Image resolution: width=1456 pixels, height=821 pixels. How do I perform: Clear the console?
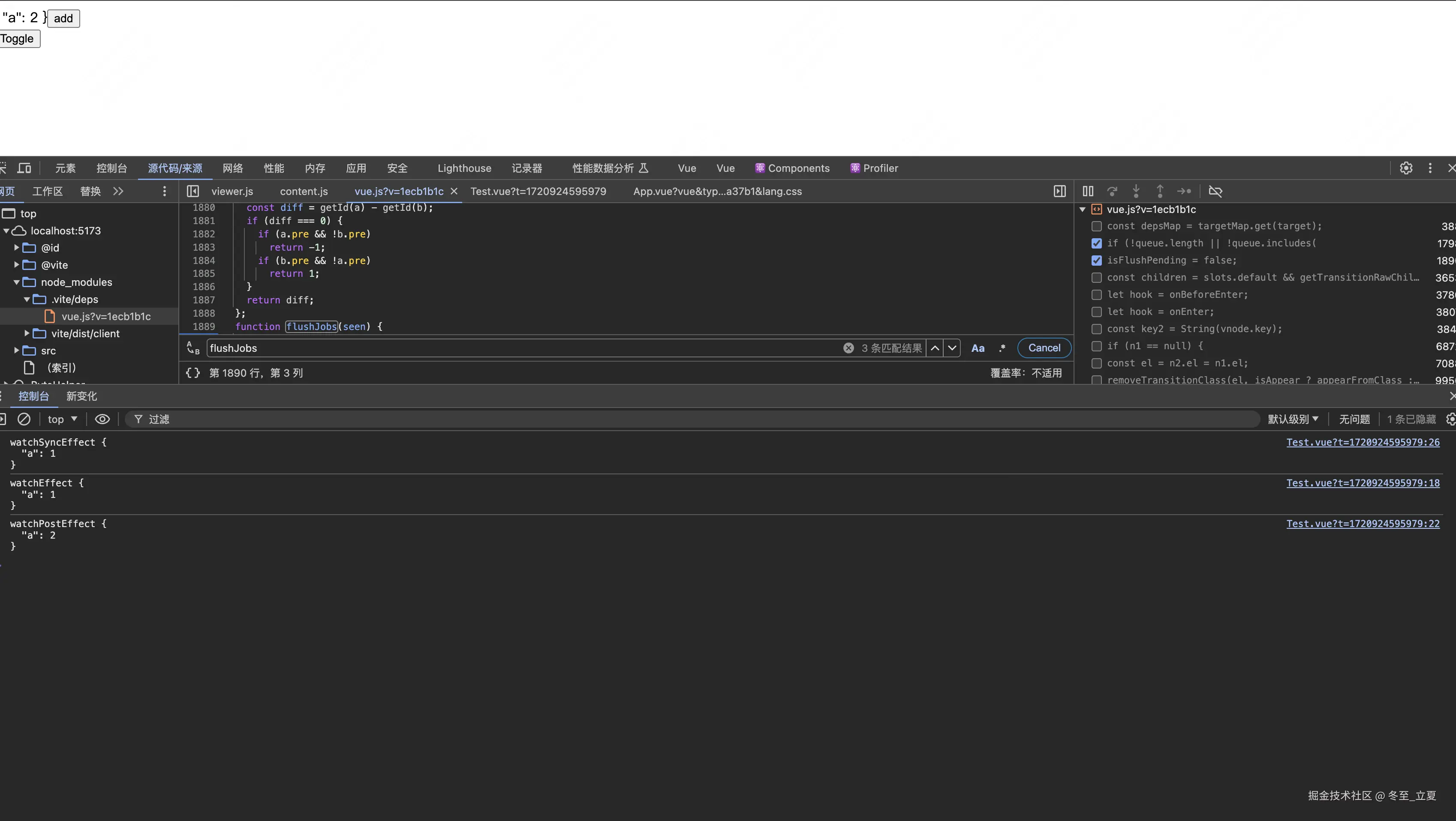[24, 419]
